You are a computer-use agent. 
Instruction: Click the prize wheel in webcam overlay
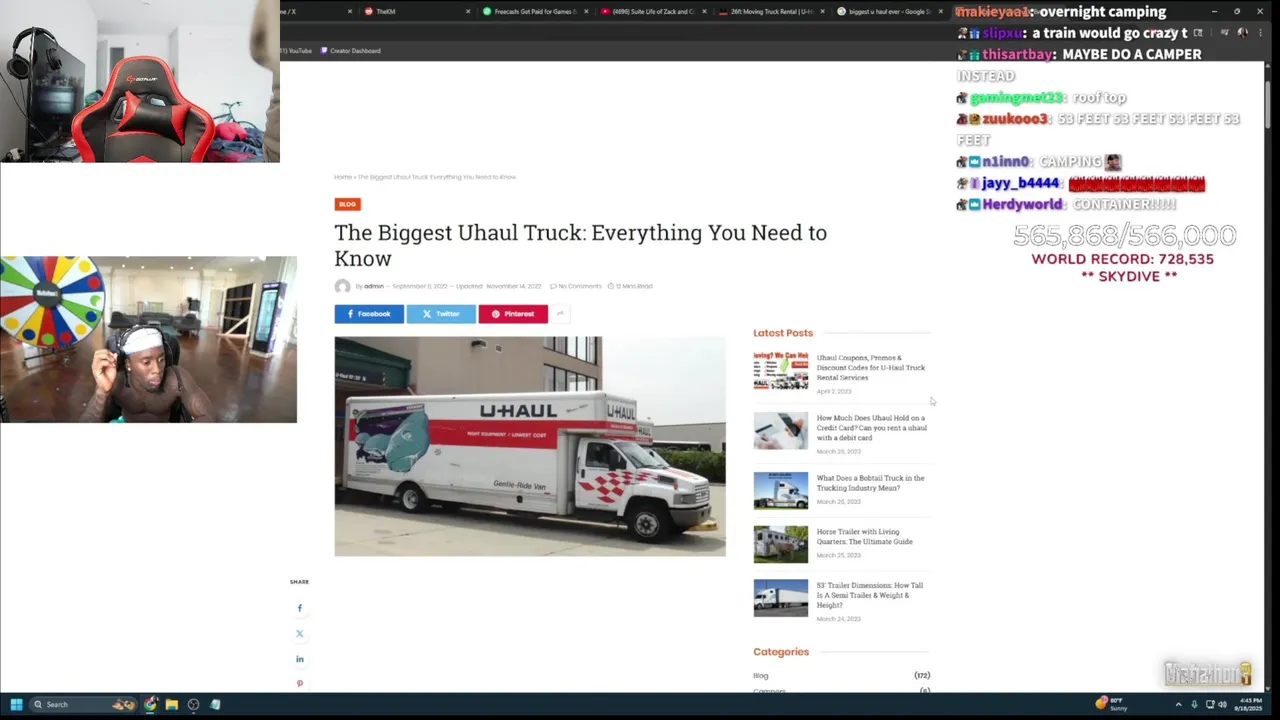point(52,301)
